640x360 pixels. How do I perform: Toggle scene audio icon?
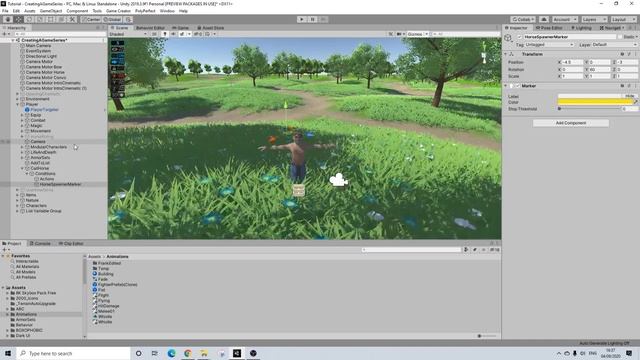pos(173,34)
